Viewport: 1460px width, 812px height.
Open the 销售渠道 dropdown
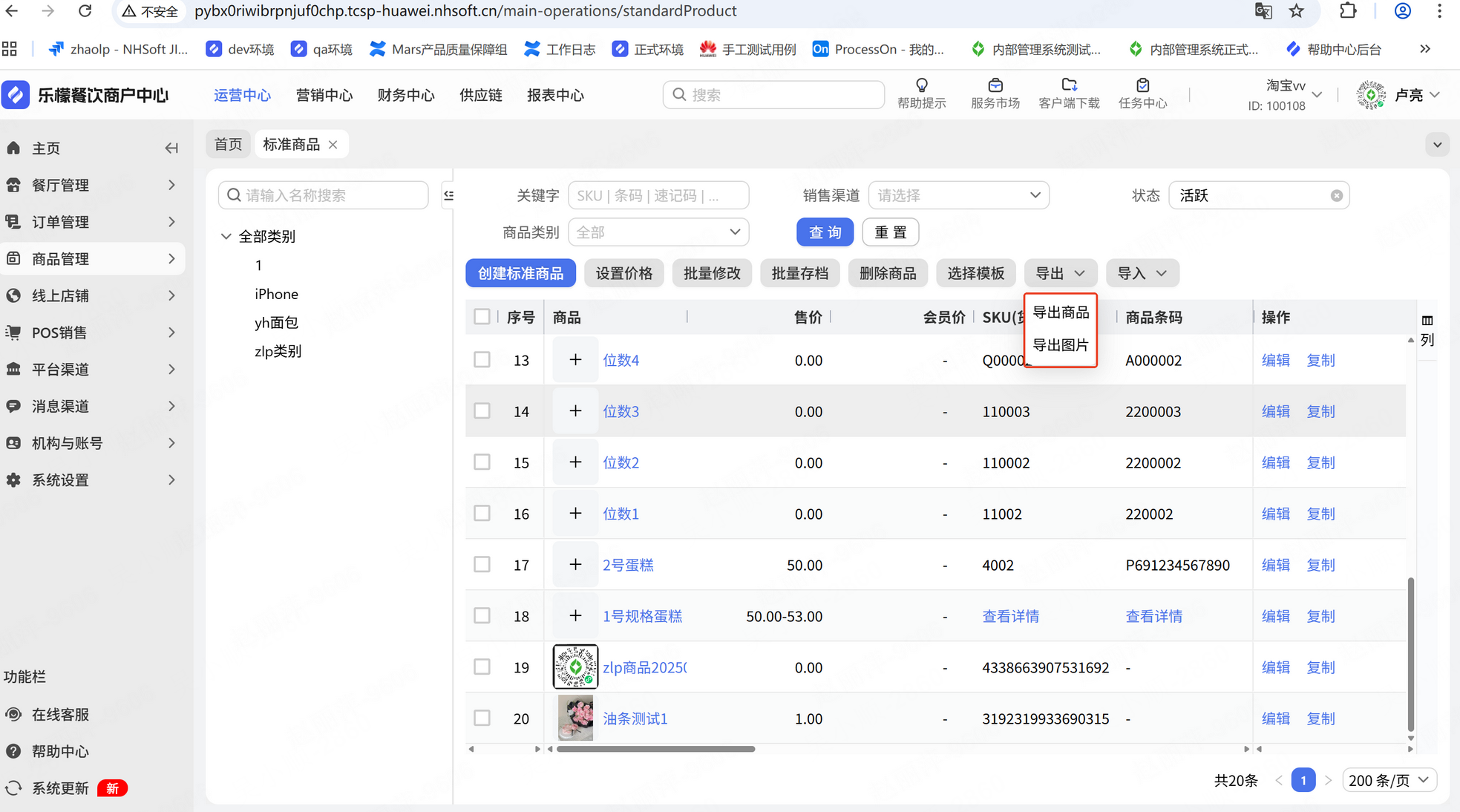(958, 195)
